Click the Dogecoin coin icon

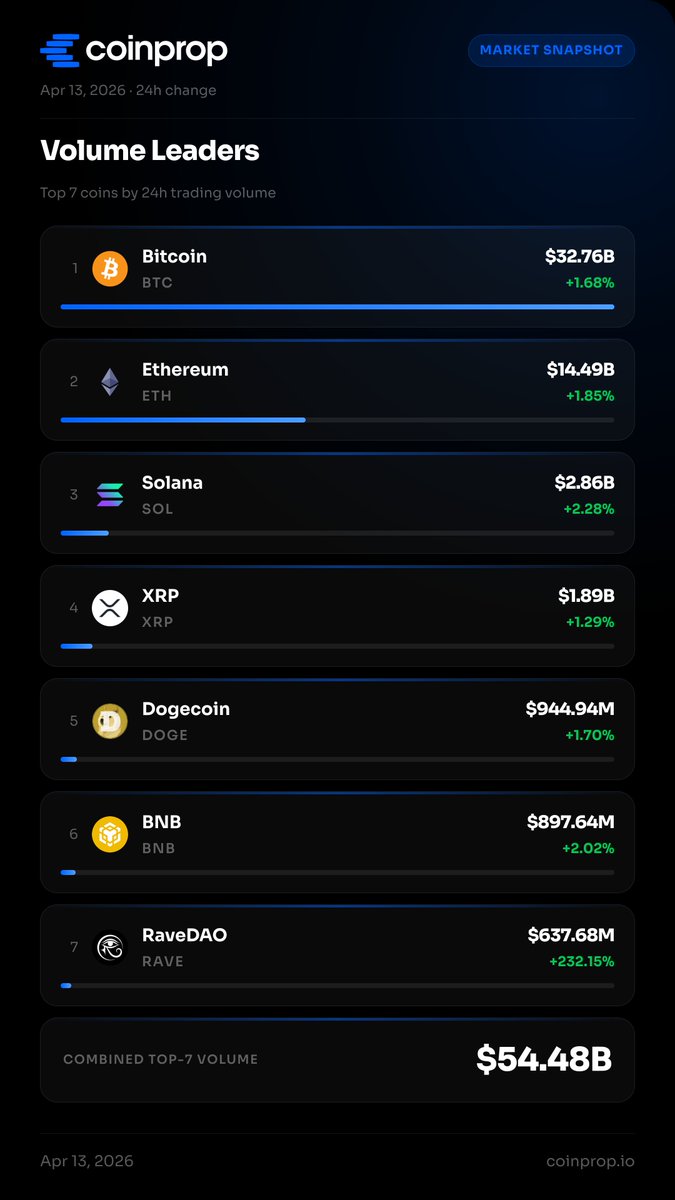(110, 721)
